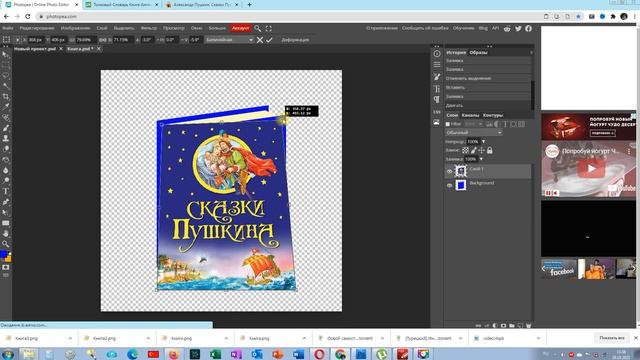
Task: Click the foreground blue color swatch
Action: click(x=4, y=255)
